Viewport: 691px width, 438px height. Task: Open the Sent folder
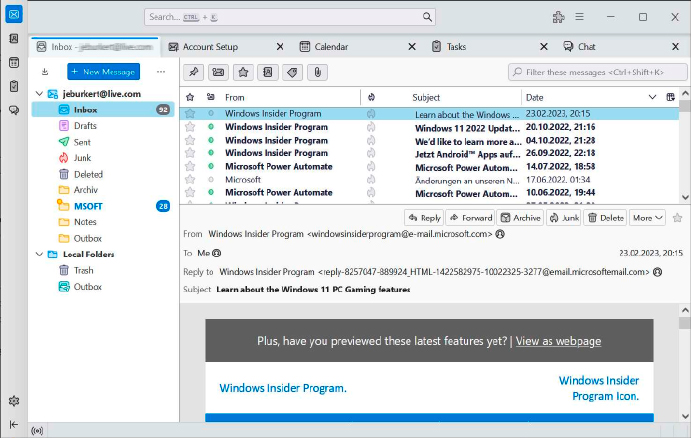click(x=82, y=142)
